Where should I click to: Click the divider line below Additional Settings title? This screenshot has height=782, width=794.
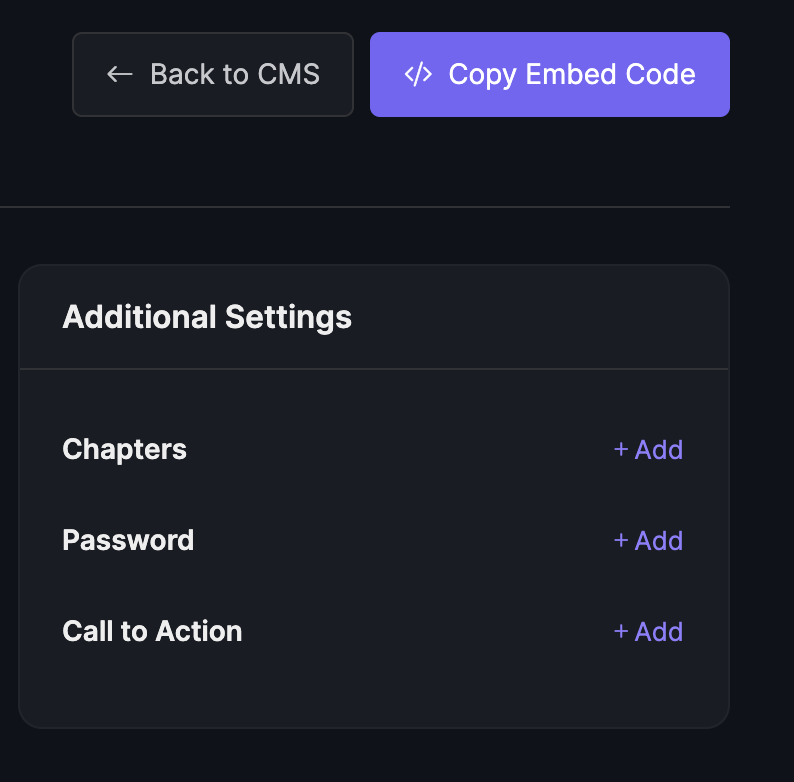point(374,369)
